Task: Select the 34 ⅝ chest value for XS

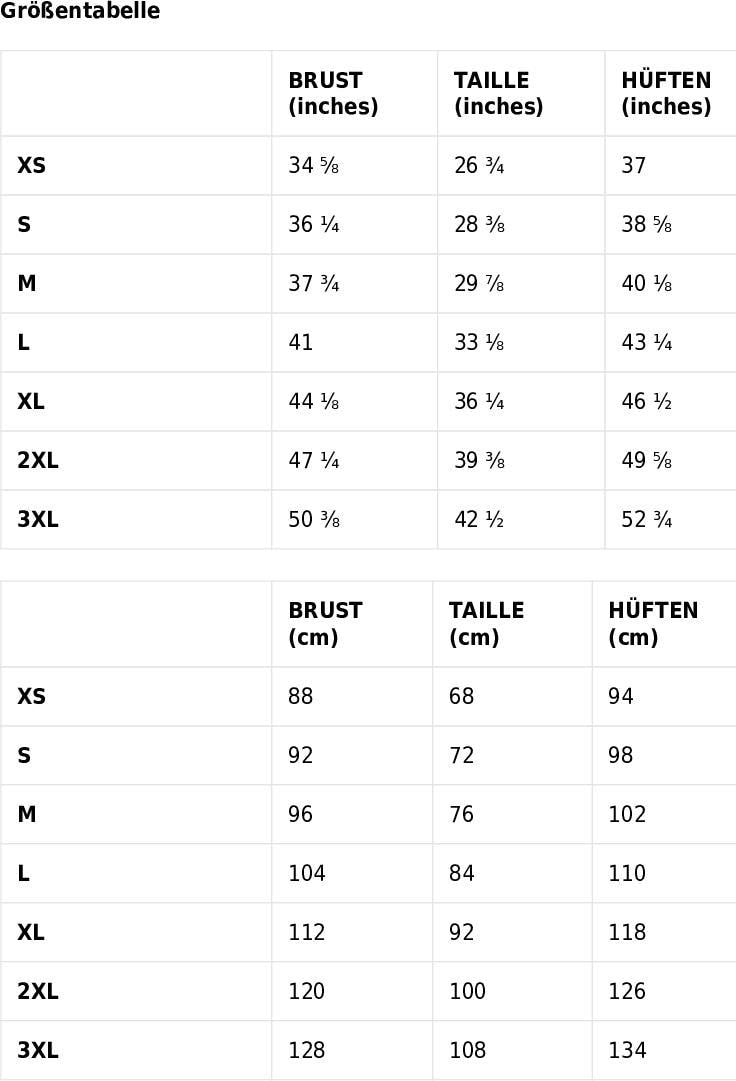Action: pos(313,166)
